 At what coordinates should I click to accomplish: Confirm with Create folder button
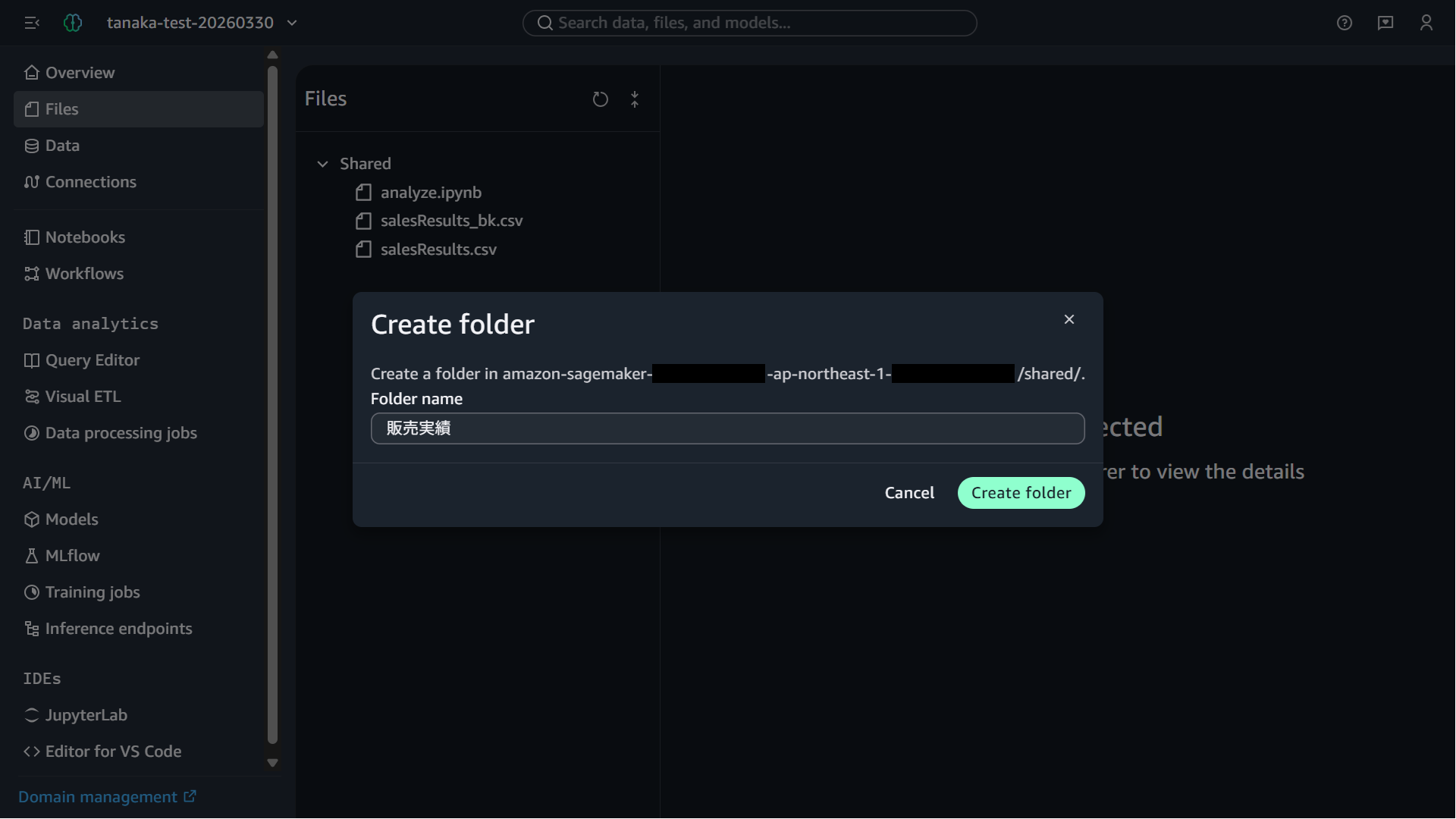pyautogui.click(x=1021, y=493)
